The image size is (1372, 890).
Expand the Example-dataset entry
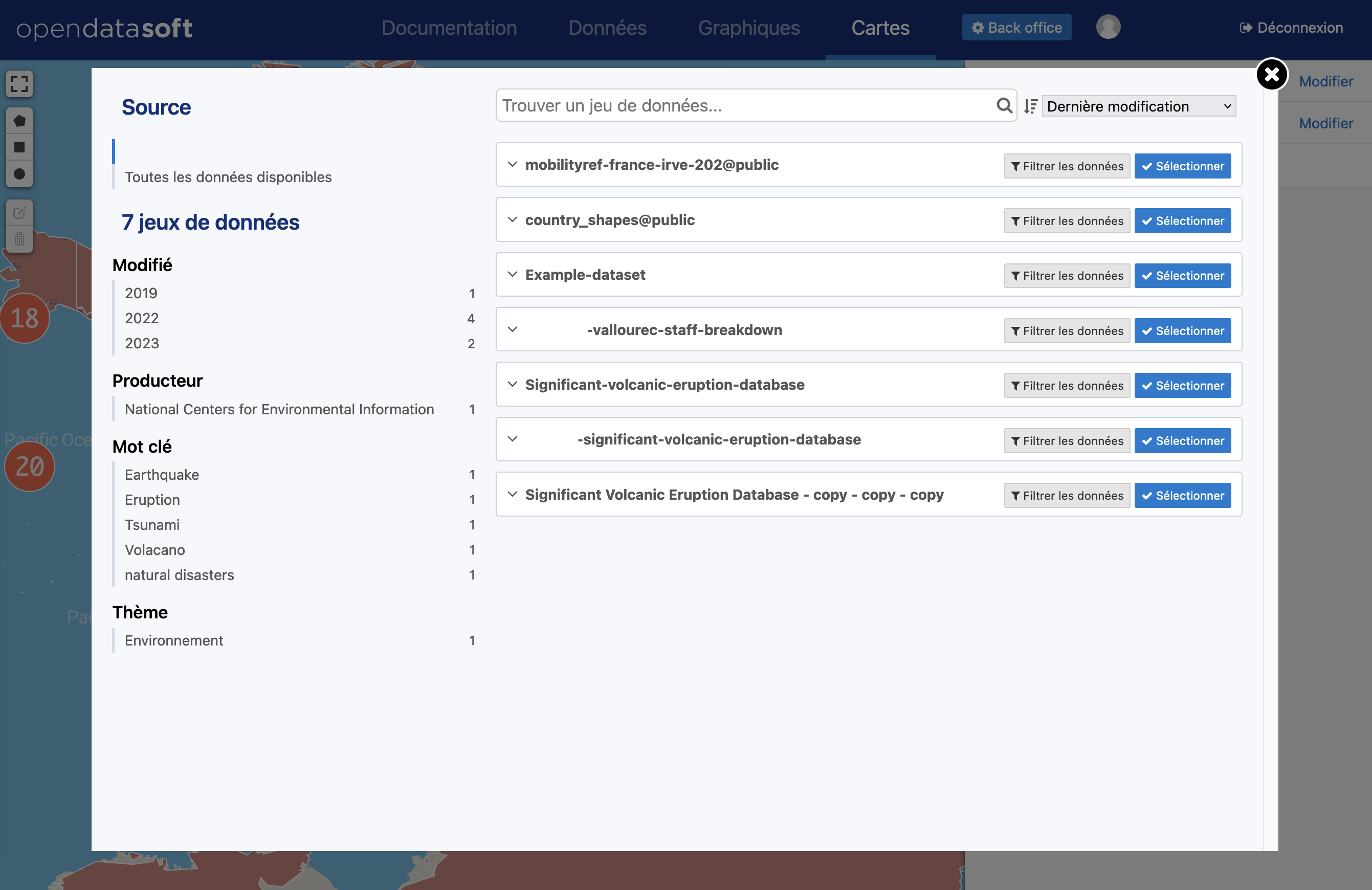point(512,274)
